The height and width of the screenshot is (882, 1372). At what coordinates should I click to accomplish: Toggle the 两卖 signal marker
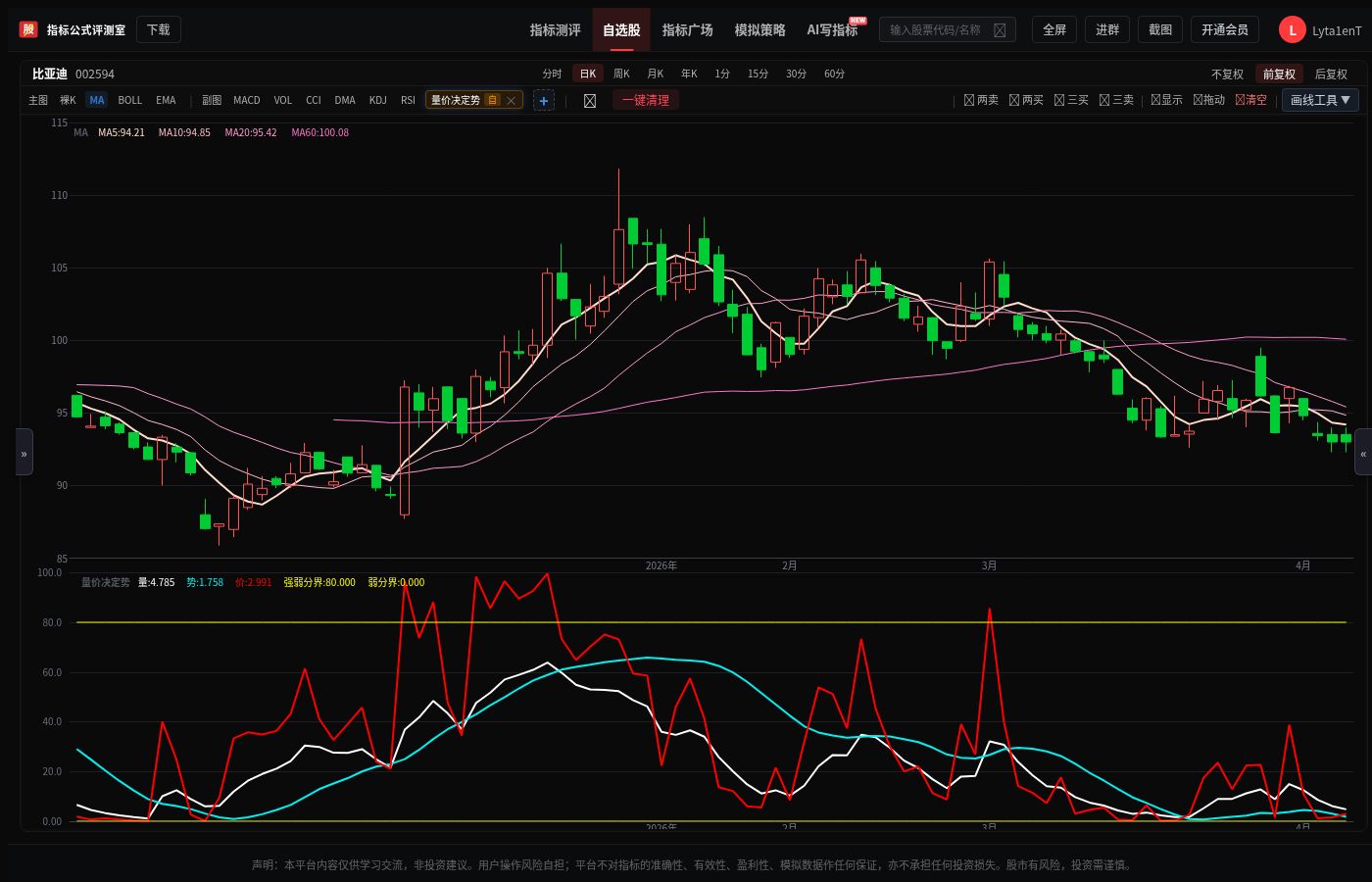click(981, 100)
